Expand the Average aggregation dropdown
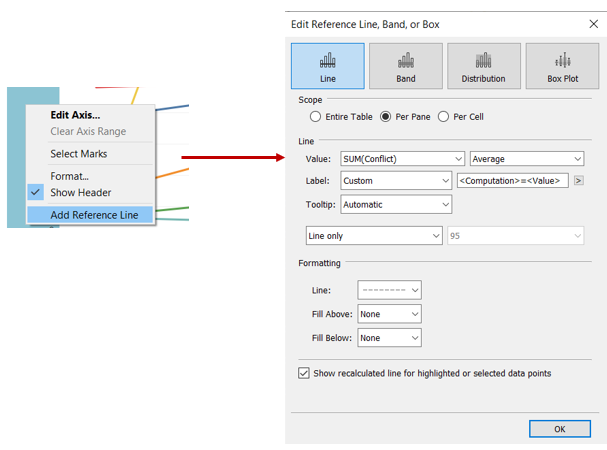 coord(526,158)
